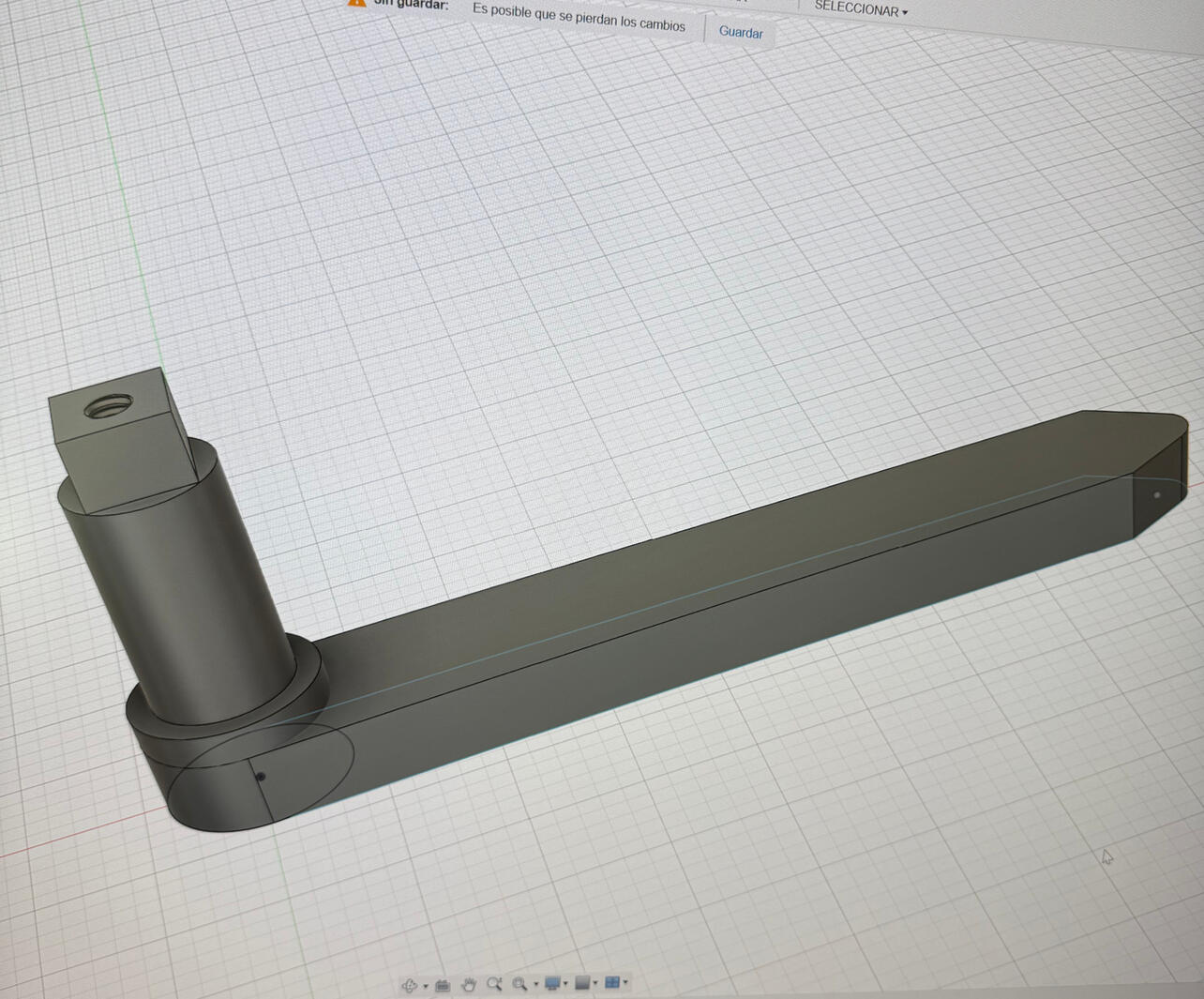1204x999 pixels.
Task: Activate the Zoom magnifier tool
Action: pyautogui.click(x=494, y=984)
